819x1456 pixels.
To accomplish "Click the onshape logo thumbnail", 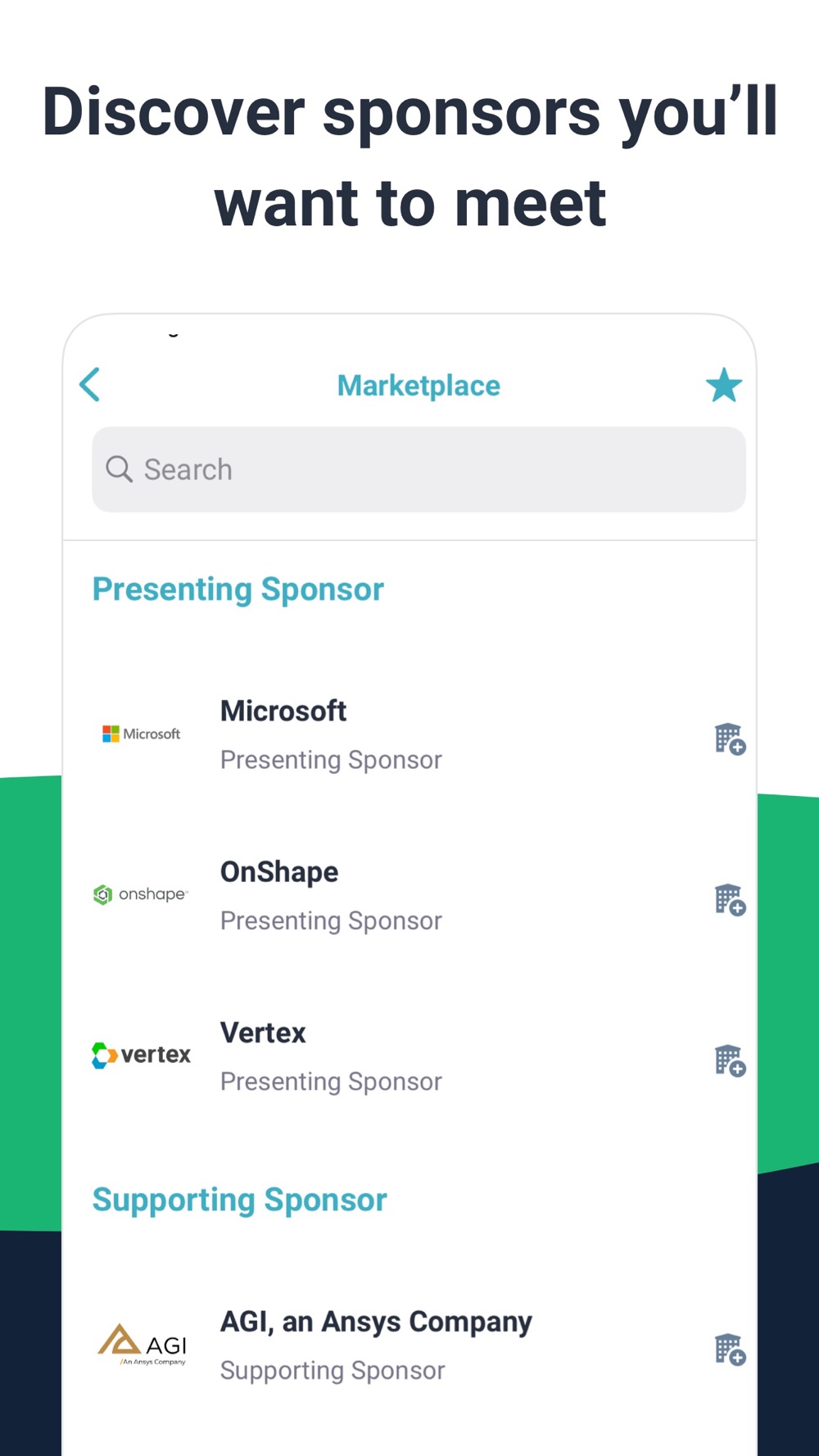I will click(x=141, y=894).
